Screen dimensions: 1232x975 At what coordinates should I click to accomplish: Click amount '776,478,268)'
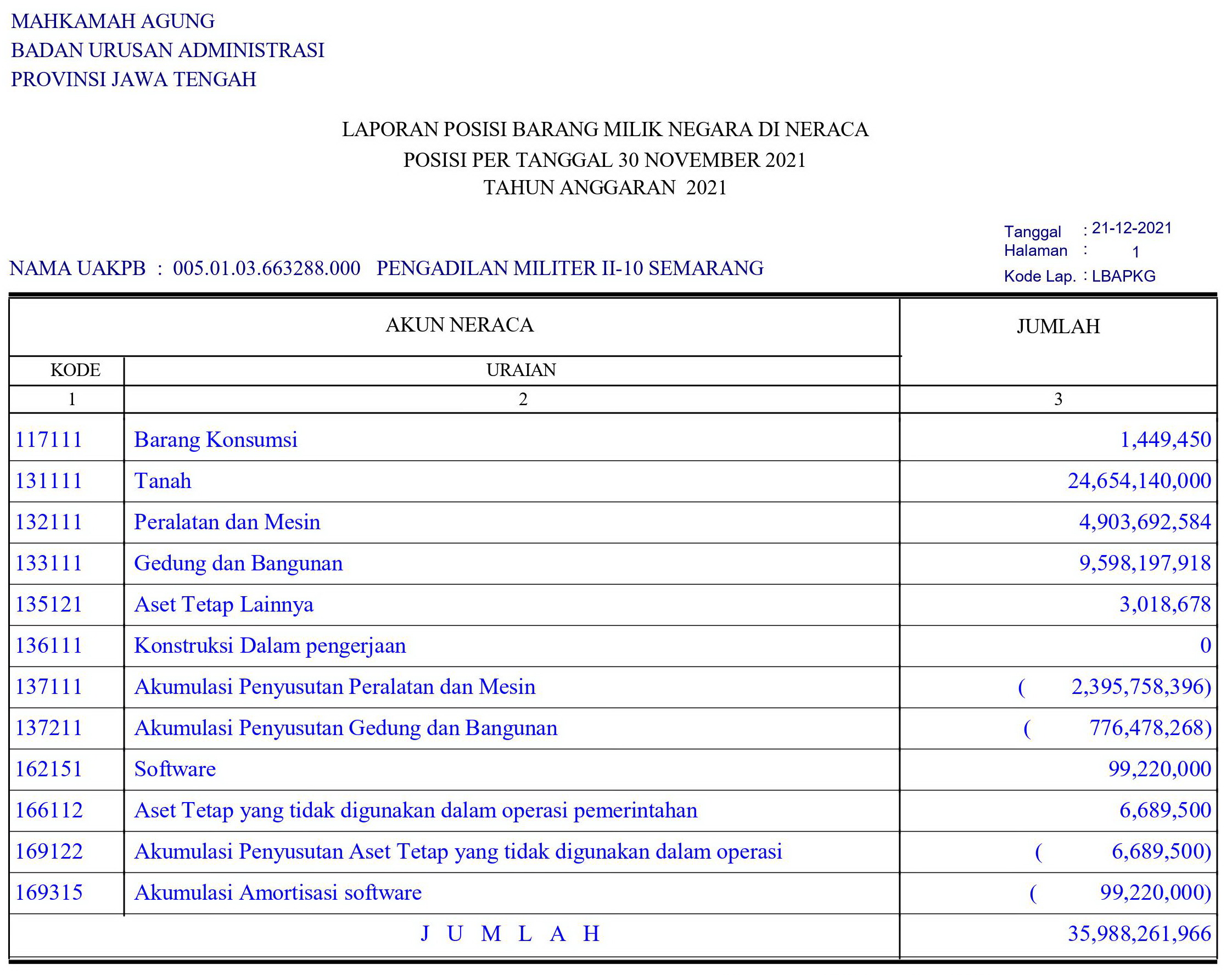pyautogui.click(x=1150, y=729)
